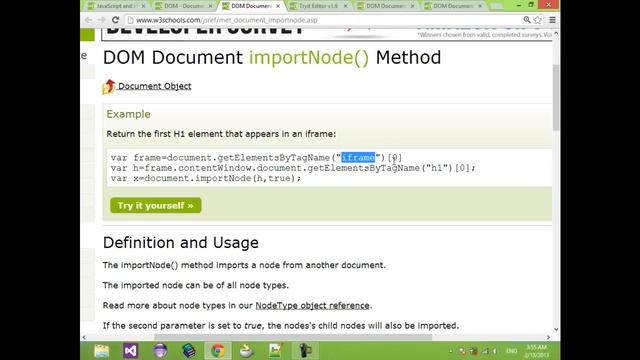Click the 'Try it yourself »' button
640x360 pixels.
pyautogui.click(x=156, y=205)
